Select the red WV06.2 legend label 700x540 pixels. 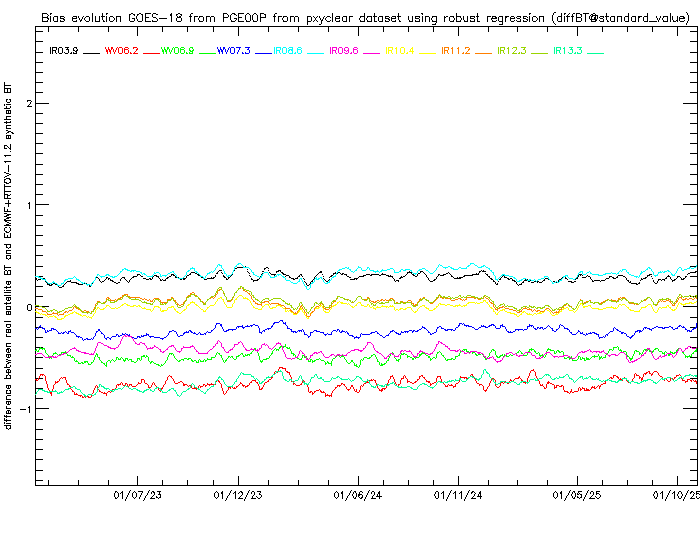click(x=121, y=50)
